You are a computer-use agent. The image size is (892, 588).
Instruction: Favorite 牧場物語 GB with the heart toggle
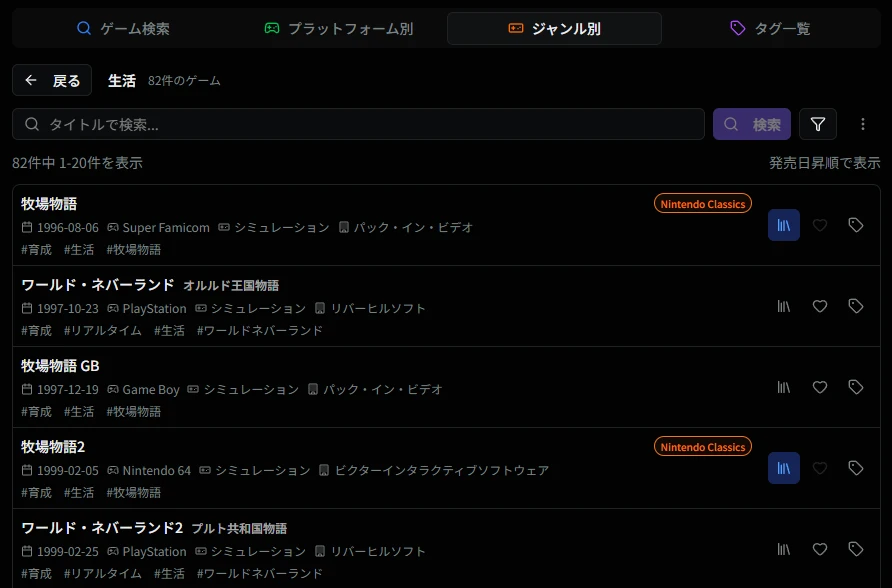click(x=820, y=387)
